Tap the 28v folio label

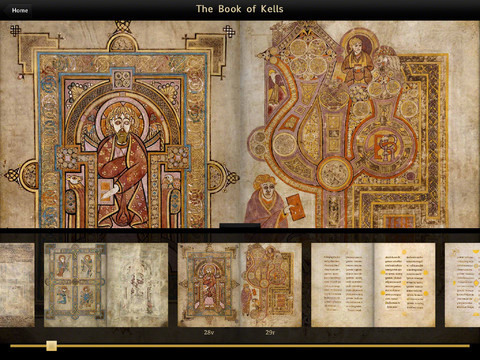(209, 332)
